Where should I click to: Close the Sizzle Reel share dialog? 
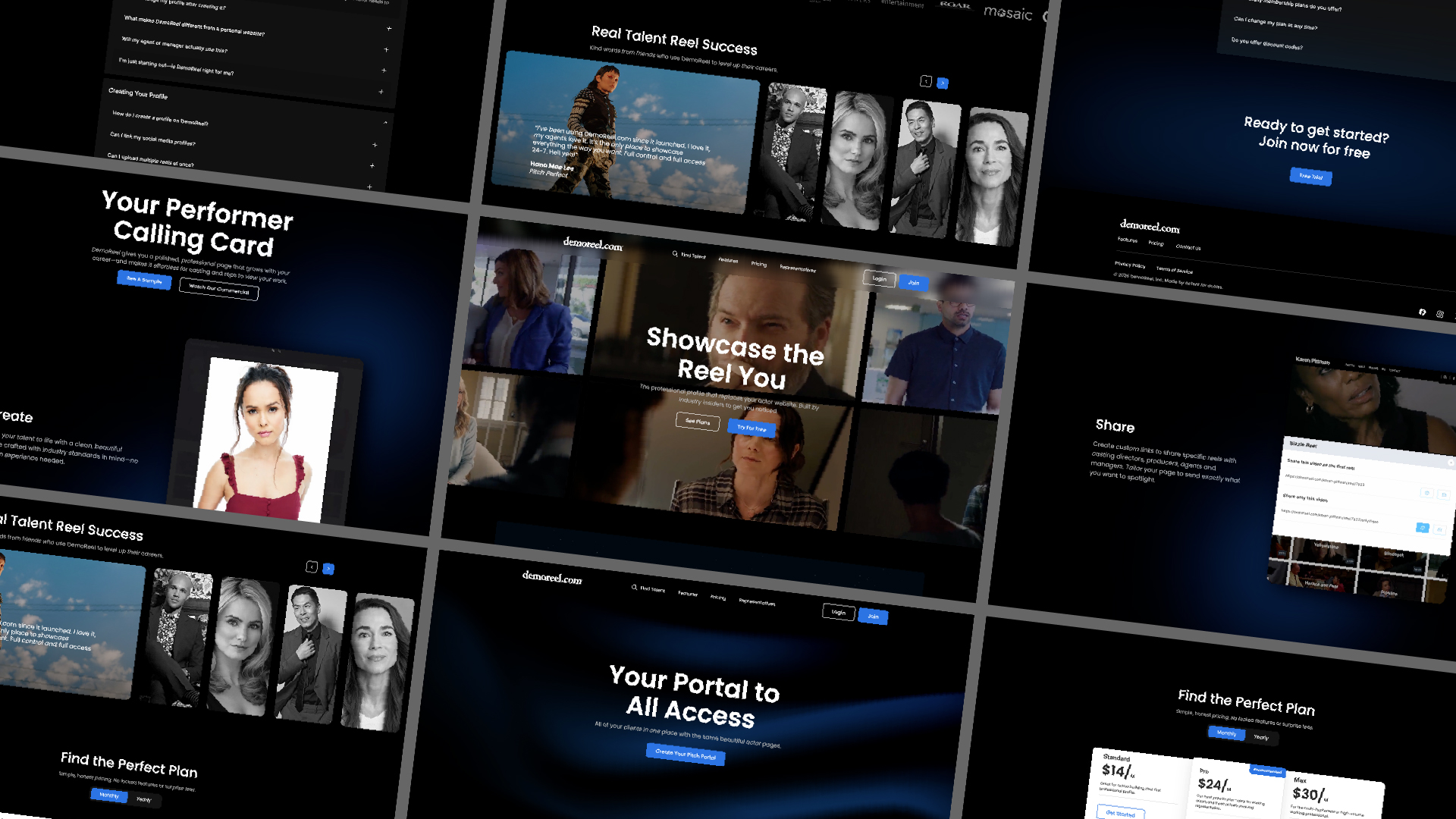(1451, 463)
